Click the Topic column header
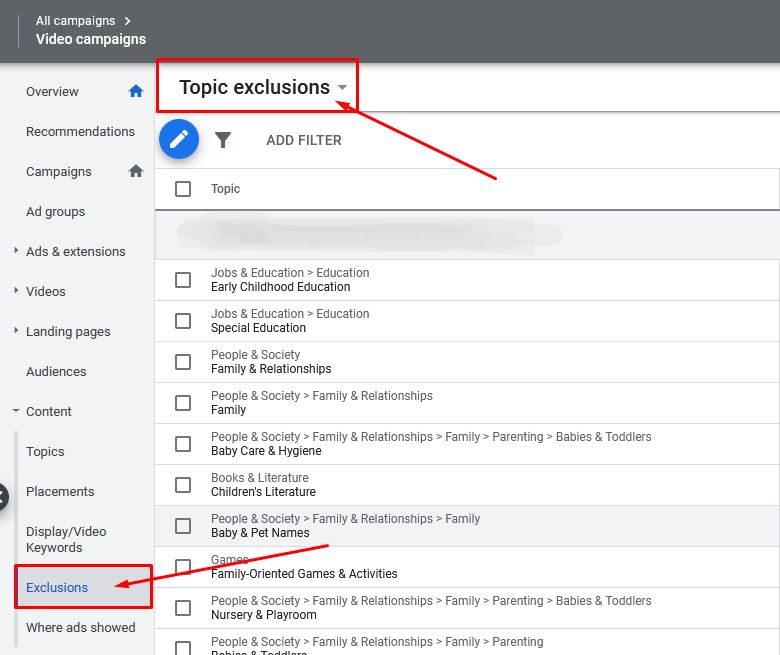Viewport: 780px width, 655px height. click(x=225, y=189)
